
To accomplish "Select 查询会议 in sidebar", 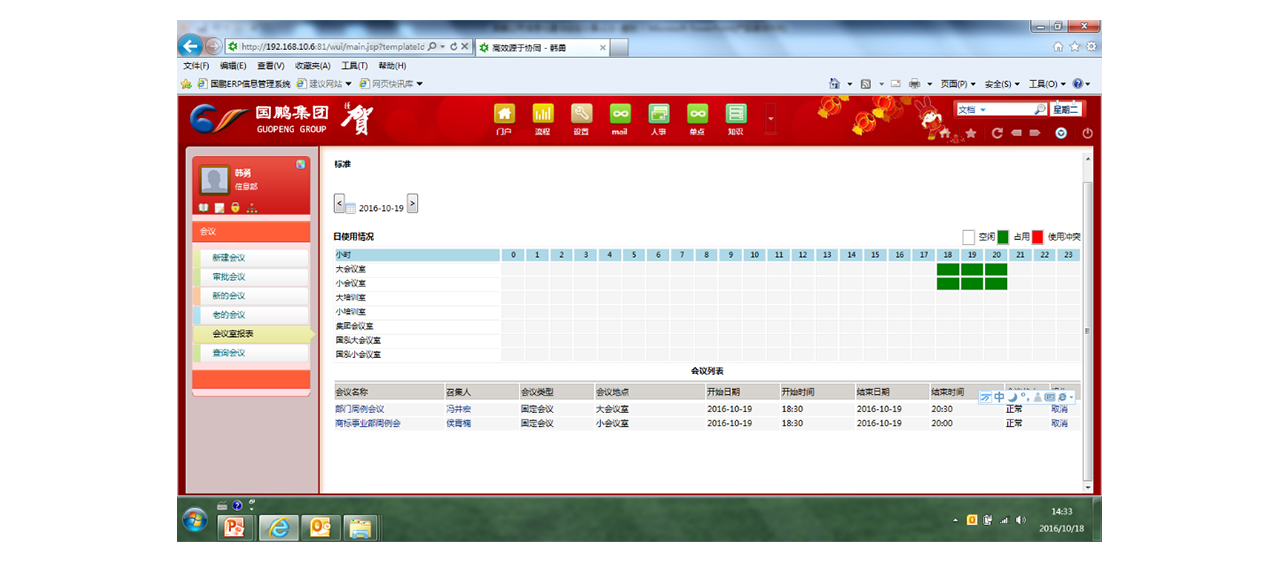I will 251,353.
